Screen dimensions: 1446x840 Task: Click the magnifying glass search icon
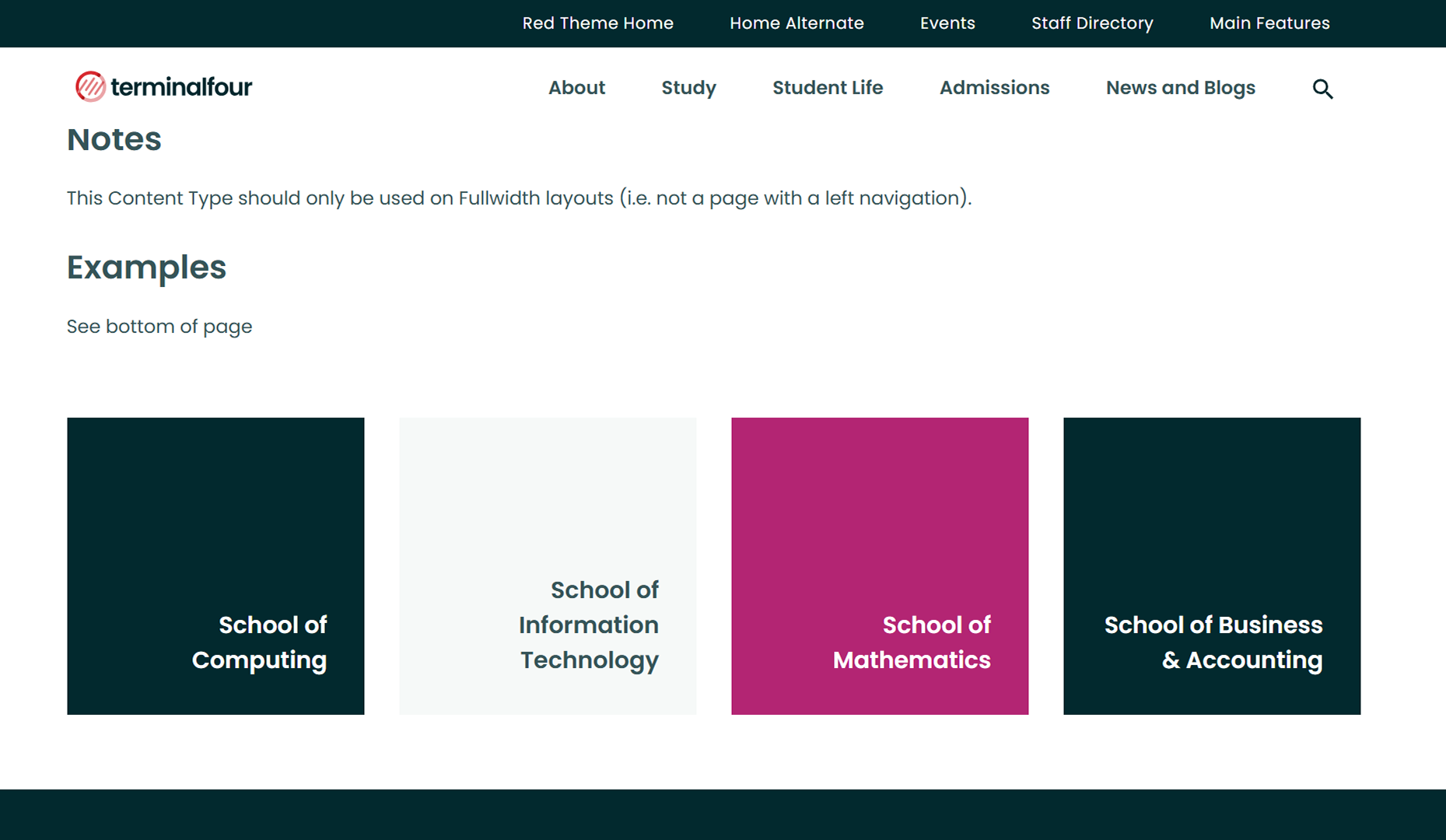(x=1322, y=89)
